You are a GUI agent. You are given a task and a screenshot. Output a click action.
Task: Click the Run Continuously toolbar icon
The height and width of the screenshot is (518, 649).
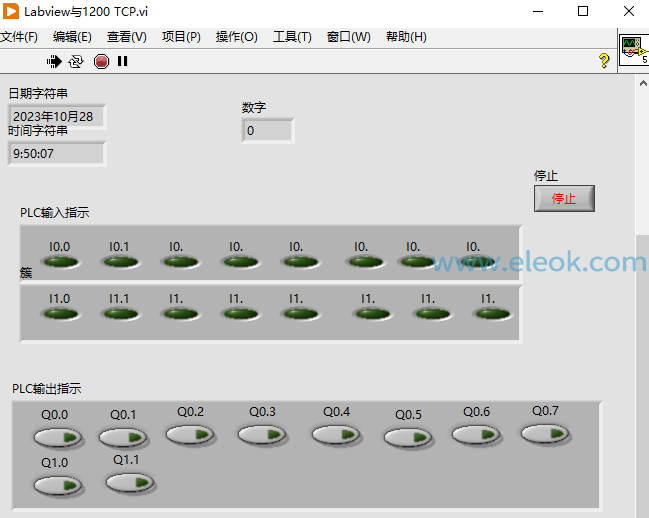point(76,62)
